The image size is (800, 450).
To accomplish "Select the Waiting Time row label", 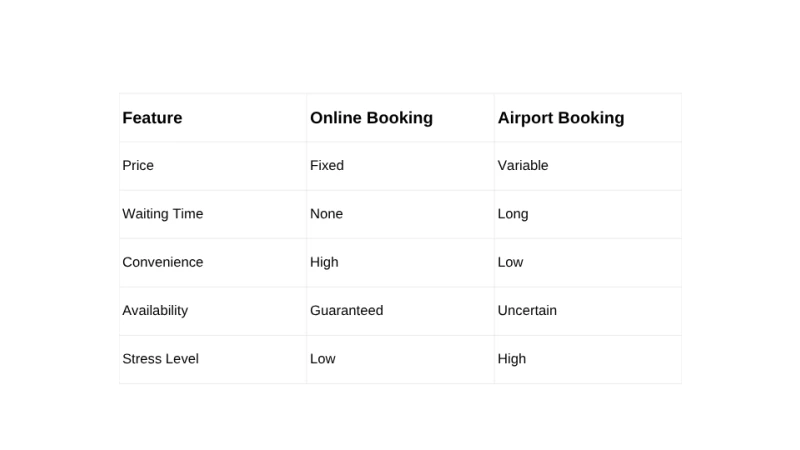I will [162, 214].
